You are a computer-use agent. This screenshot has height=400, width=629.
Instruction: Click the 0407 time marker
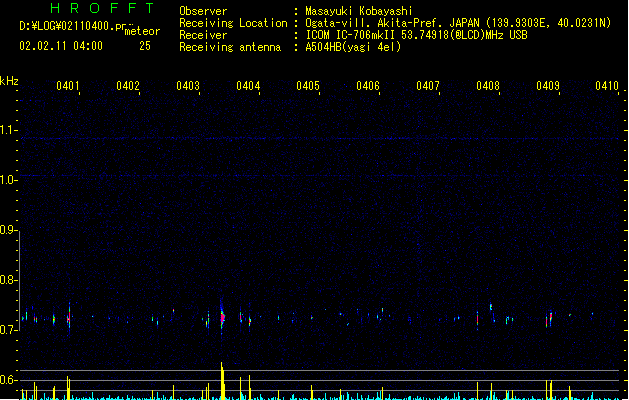[428, 86]
